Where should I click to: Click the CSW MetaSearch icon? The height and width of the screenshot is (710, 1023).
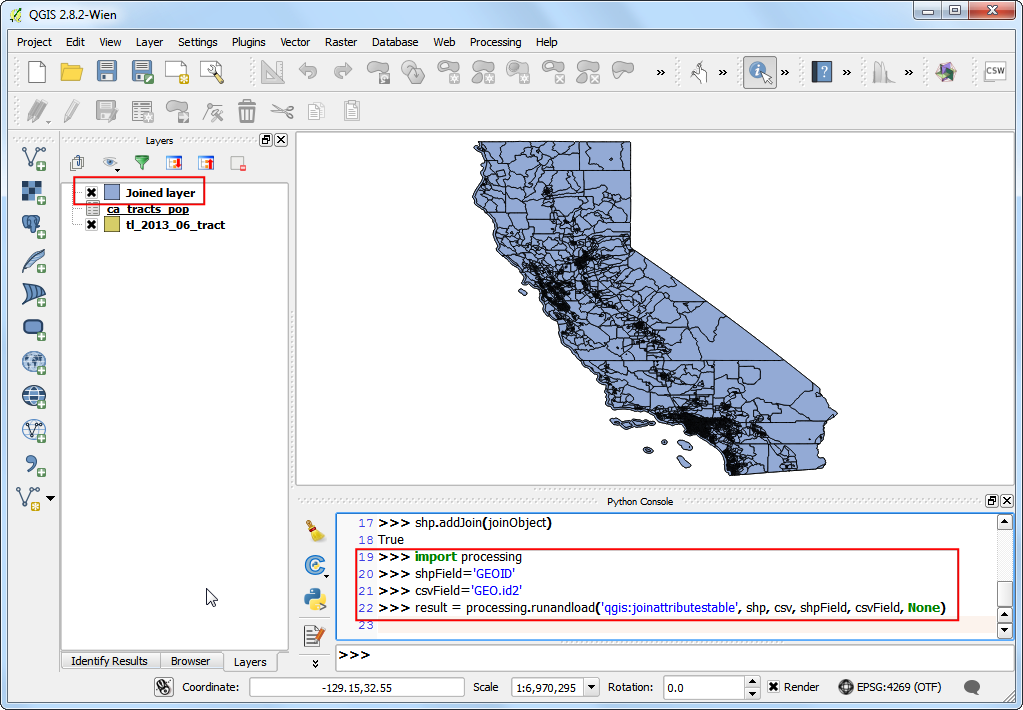(995, 71)
